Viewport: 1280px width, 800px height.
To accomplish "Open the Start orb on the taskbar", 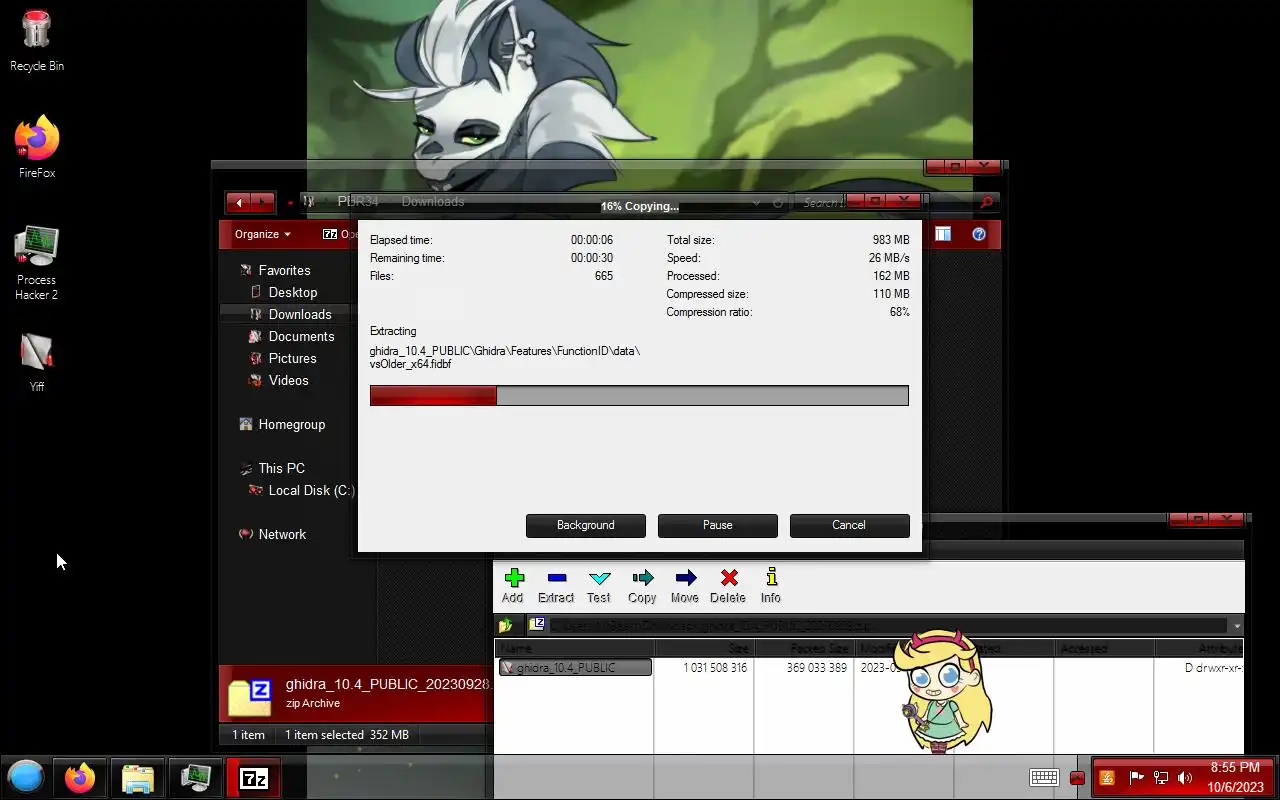I will click(x=26, y=777).
